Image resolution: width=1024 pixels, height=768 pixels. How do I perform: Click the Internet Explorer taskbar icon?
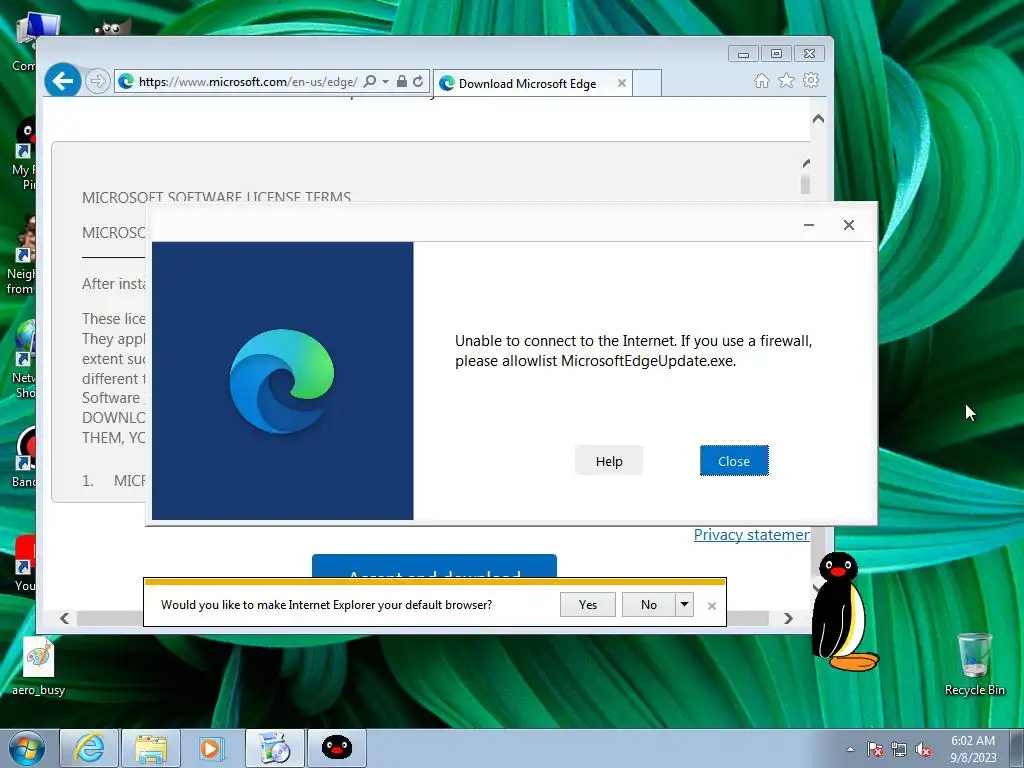coord(89,748)
